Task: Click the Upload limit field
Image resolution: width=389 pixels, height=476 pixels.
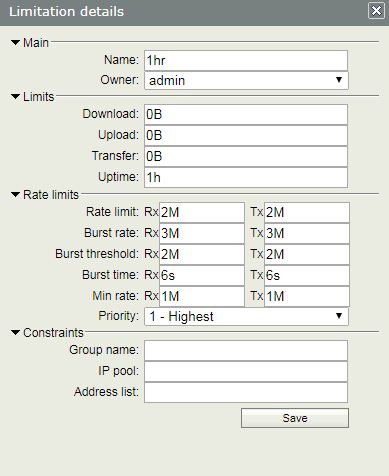Action: (246, 135)
